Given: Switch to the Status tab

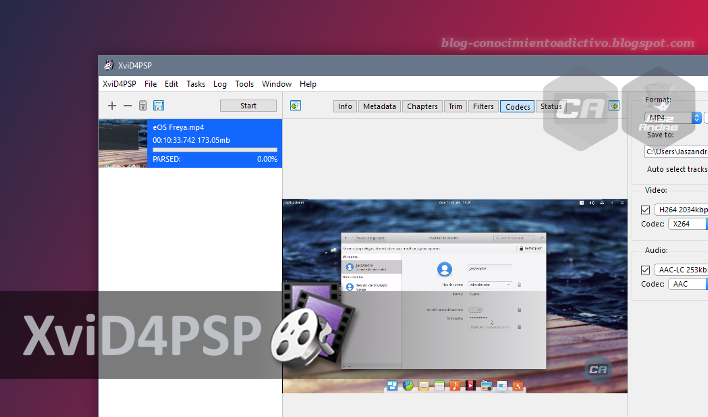Looking at the screenshot, I should [x=551, y=107].
